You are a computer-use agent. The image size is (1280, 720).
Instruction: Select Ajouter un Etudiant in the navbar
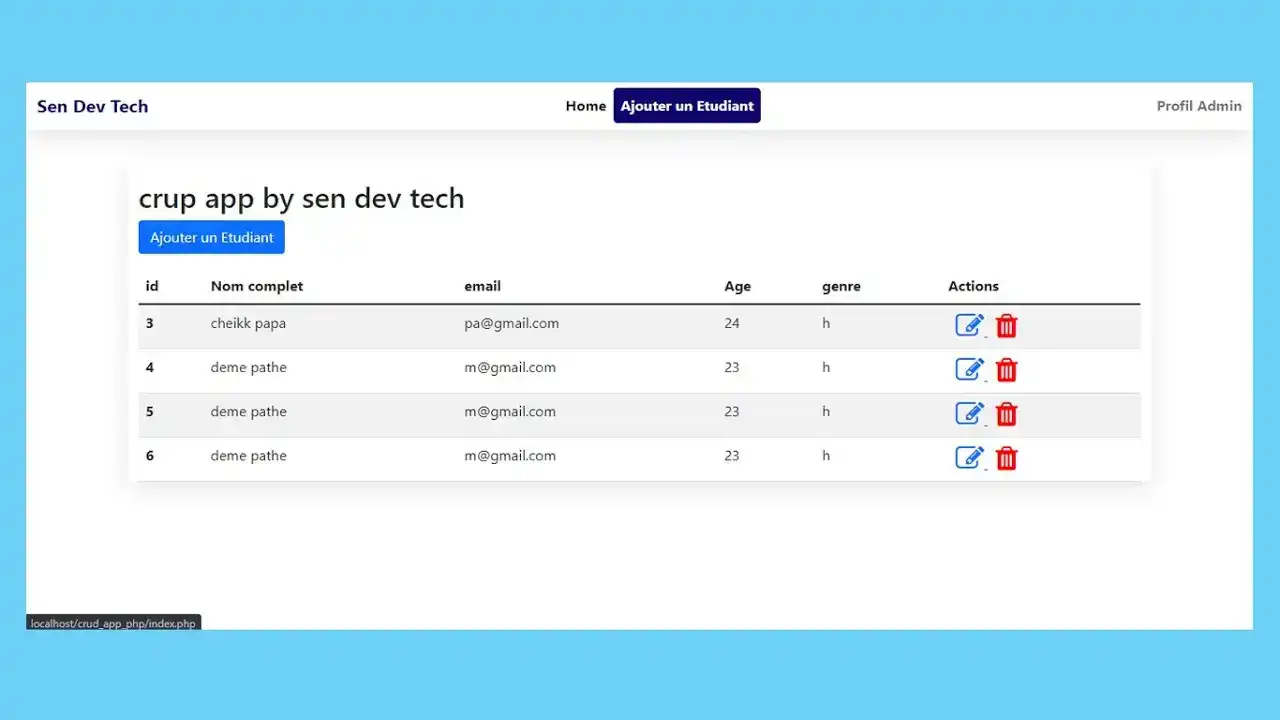tap(687, 106)
